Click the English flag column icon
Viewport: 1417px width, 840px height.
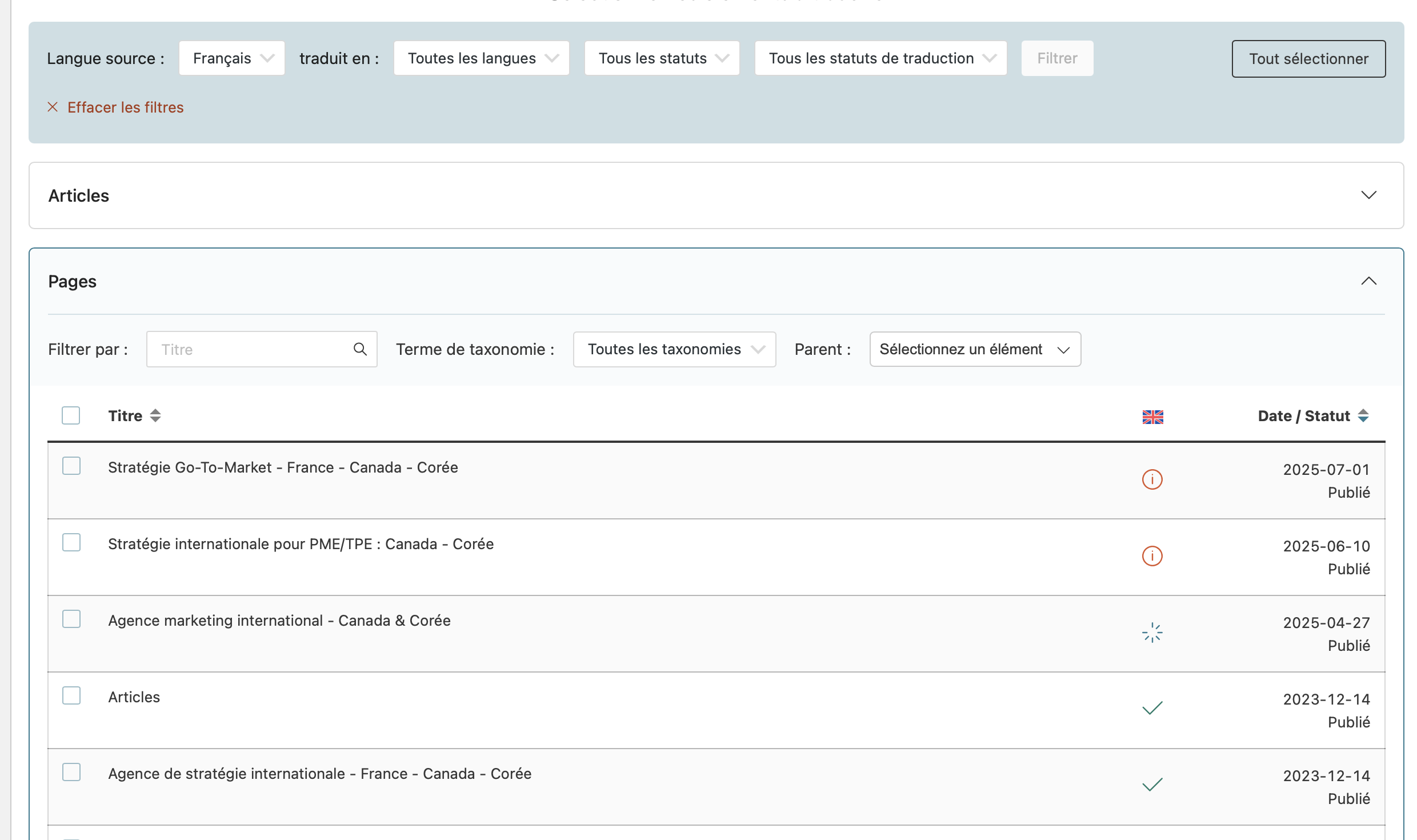coord(1152,417)
